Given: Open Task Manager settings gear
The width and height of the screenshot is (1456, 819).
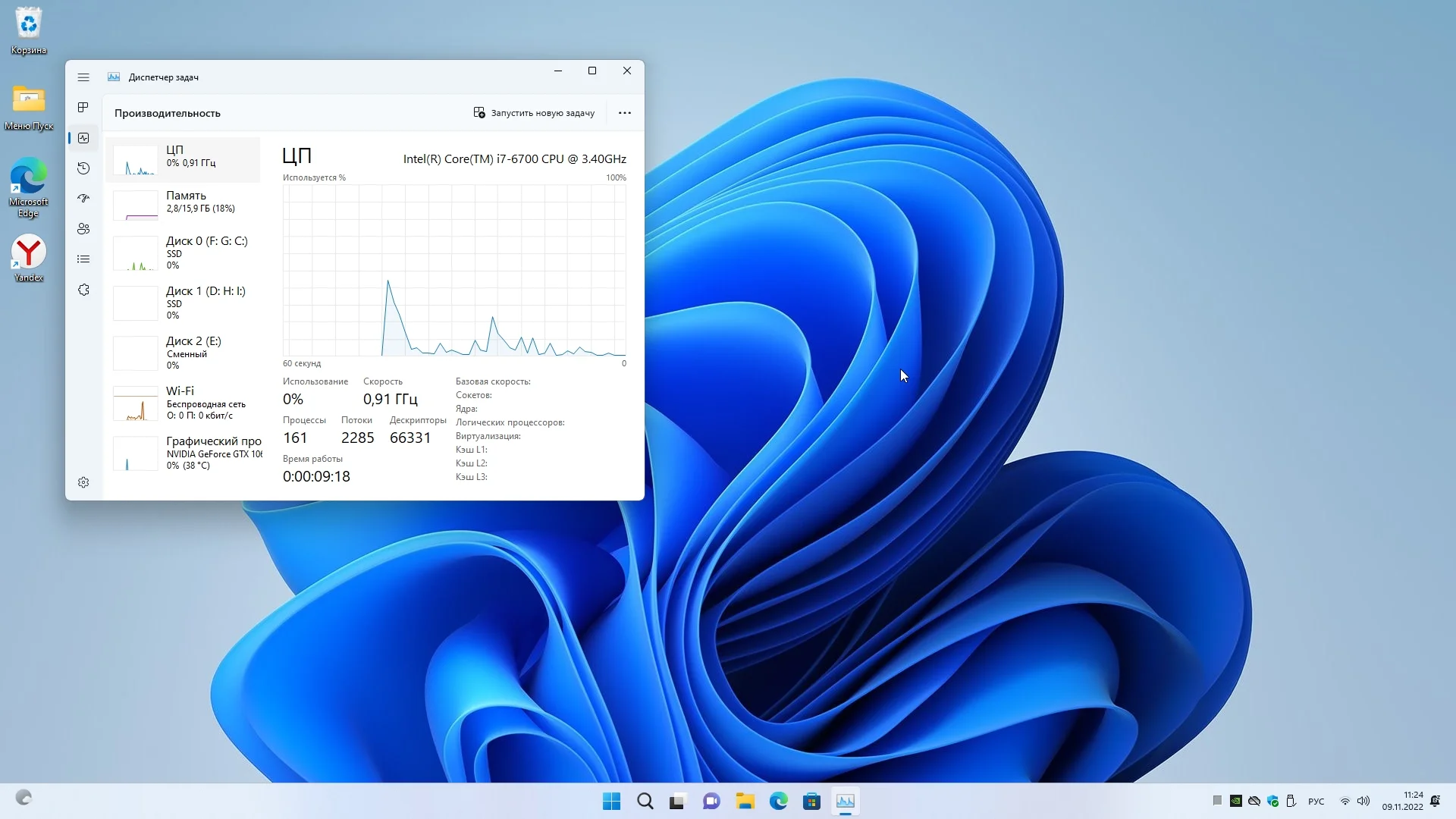Looking at the screenshot, I should (83, 482).
